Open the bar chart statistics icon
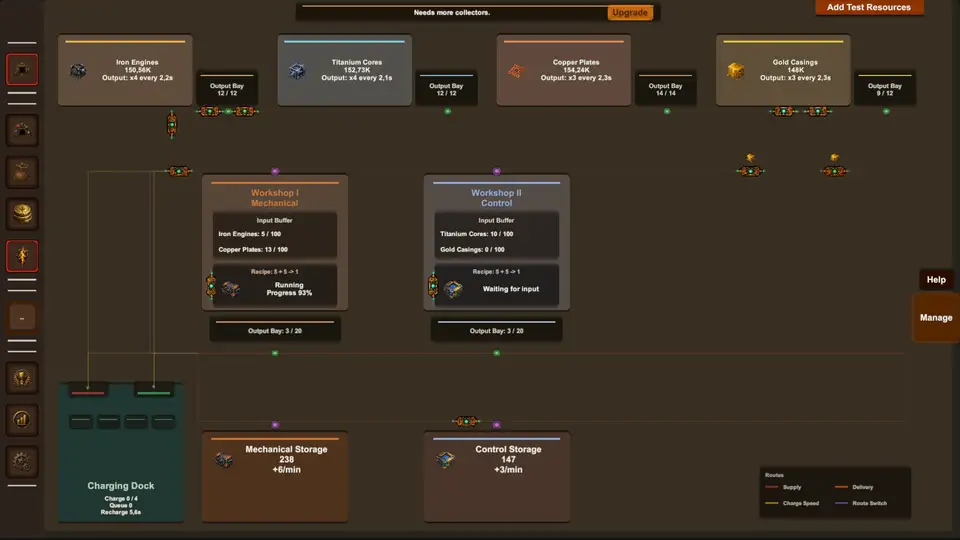 click(x=22, y=420)
